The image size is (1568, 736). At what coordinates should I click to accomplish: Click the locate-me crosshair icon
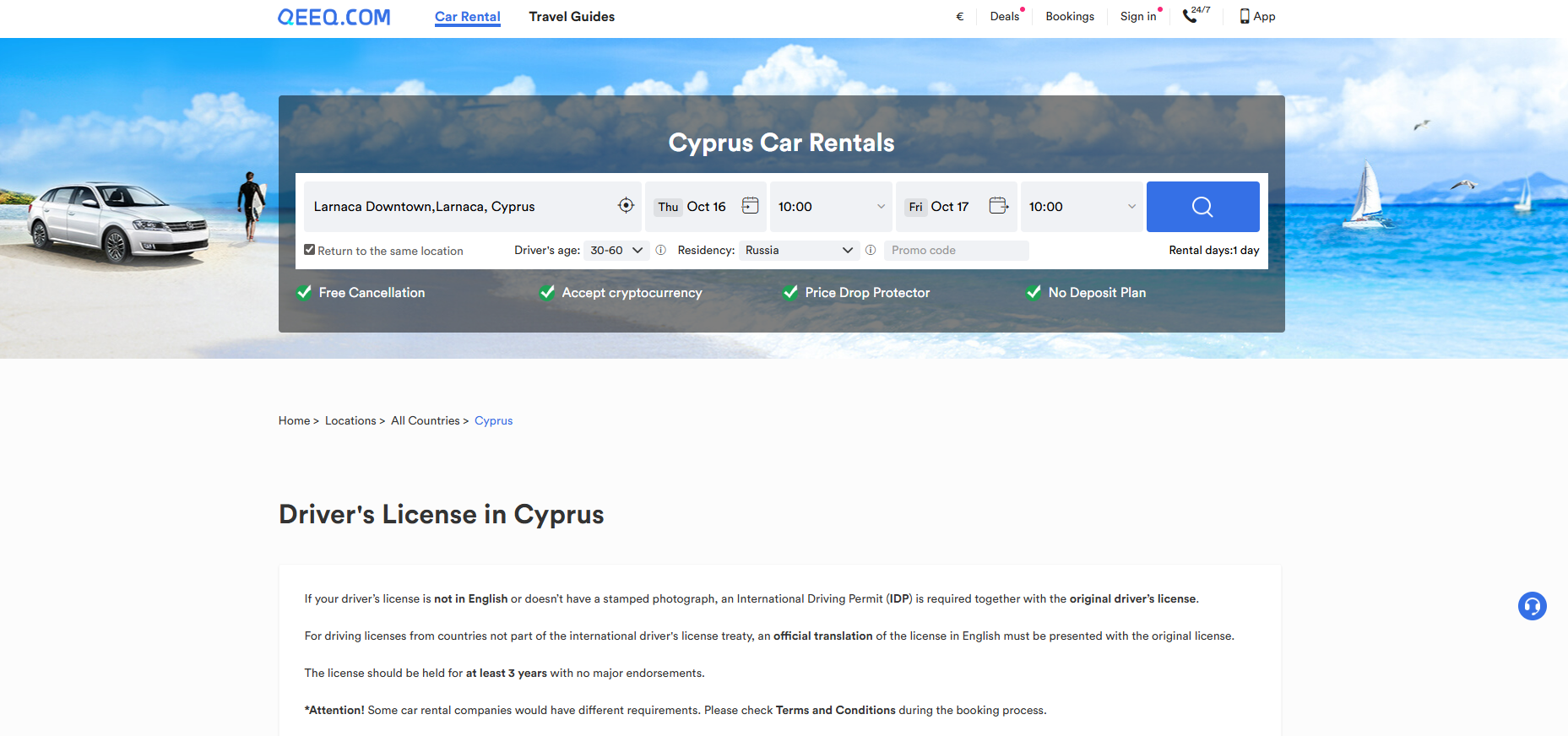pyautogui.click(x=626, y=206)
